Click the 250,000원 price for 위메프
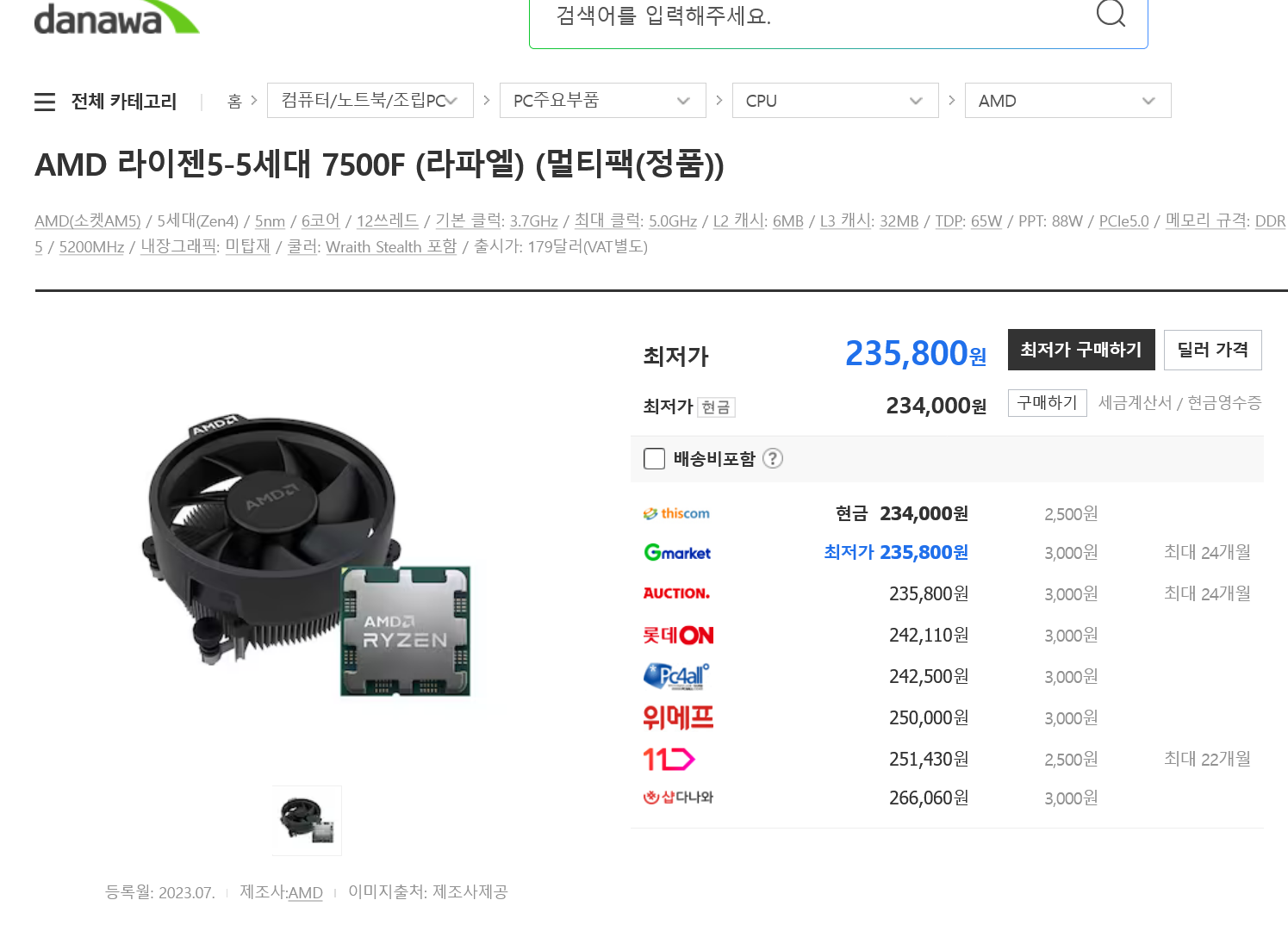The image size is (1288, 925). coord(929,717)
